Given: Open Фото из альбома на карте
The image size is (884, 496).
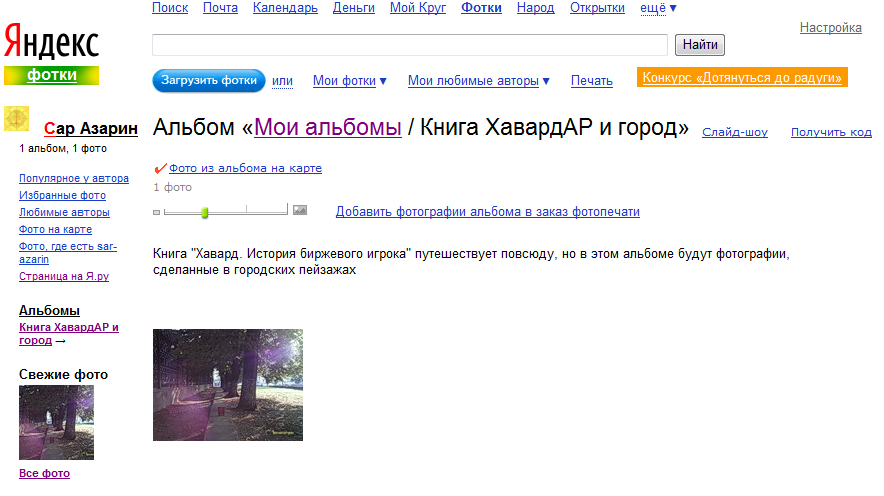Looking at the screenshot, I should 245,168.
